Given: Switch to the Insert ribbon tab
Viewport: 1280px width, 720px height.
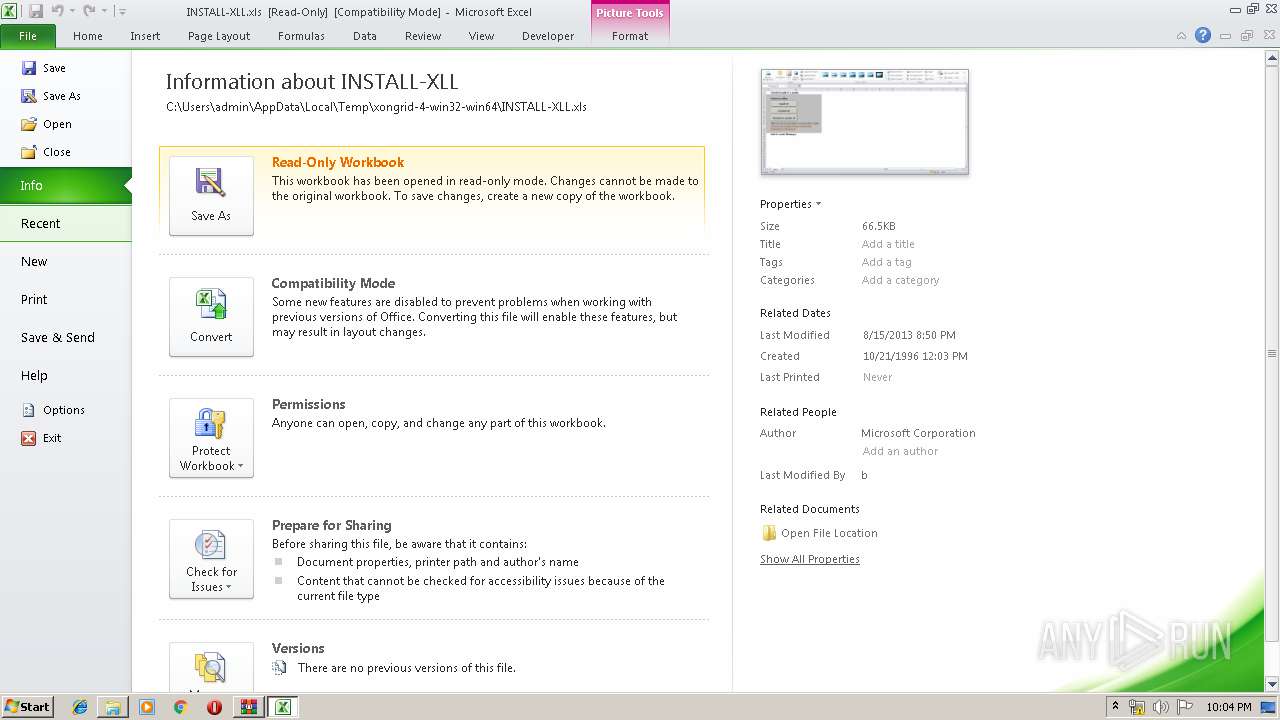Looking at the screenshot, I should (145, 36).
